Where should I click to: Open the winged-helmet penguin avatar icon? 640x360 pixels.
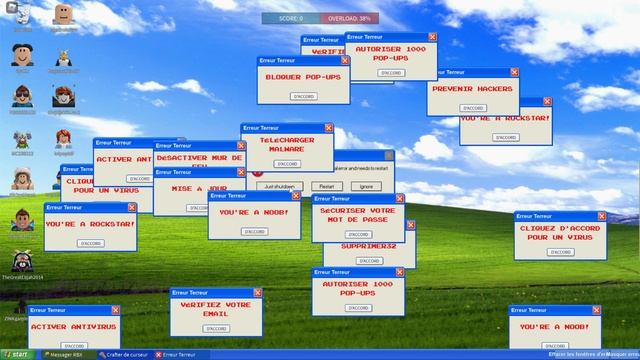tap(64, 57)
